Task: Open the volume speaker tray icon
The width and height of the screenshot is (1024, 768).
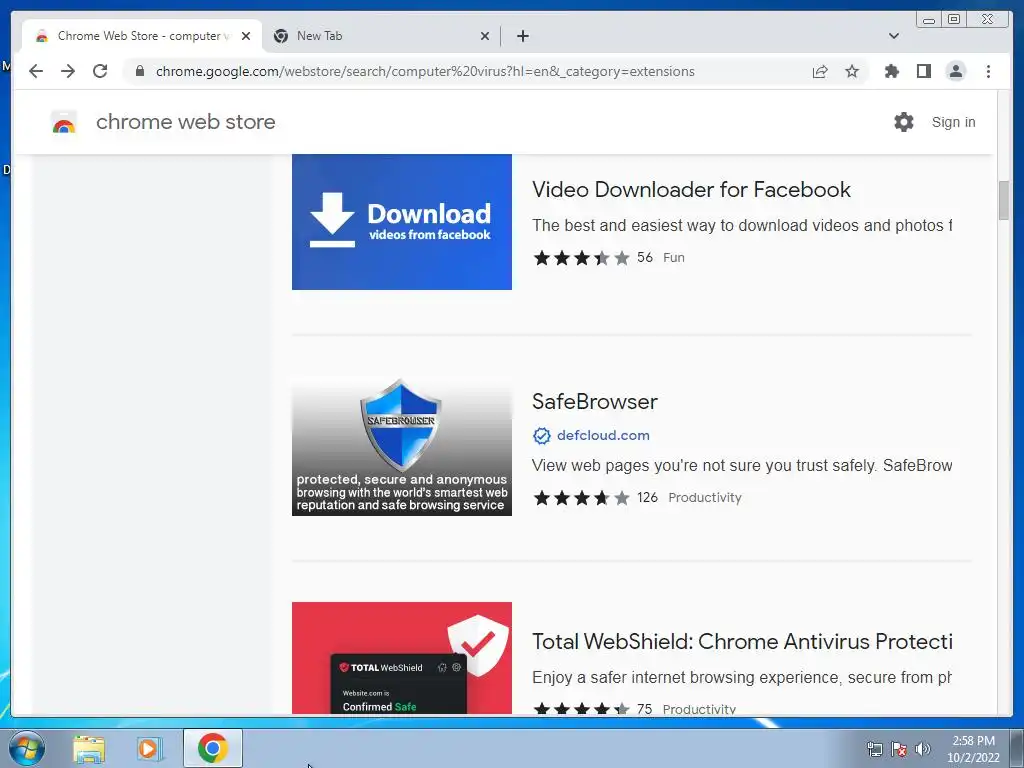Action: 922,749
